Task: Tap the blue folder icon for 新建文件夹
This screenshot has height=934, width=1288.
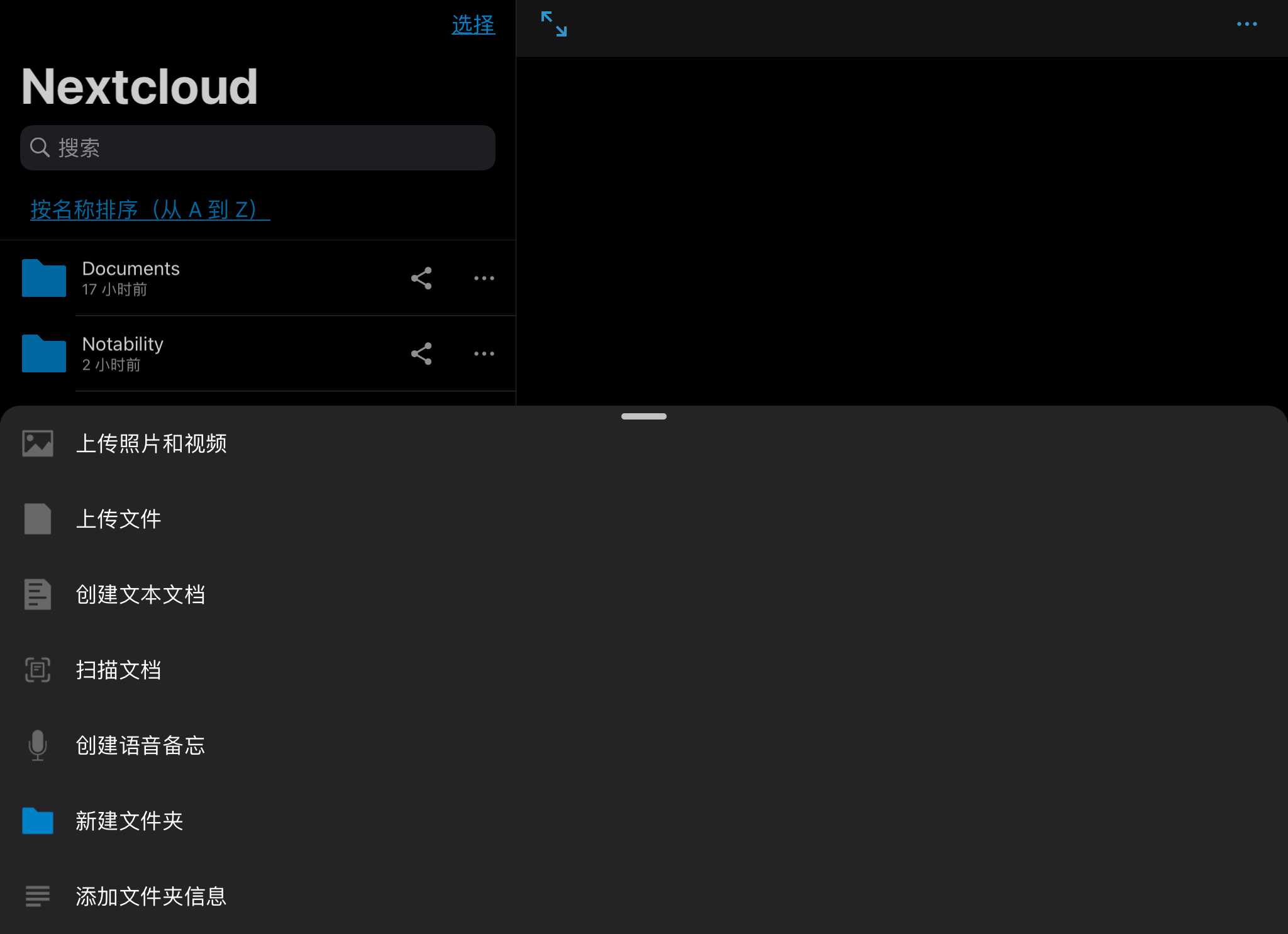Action: point(38,821)
